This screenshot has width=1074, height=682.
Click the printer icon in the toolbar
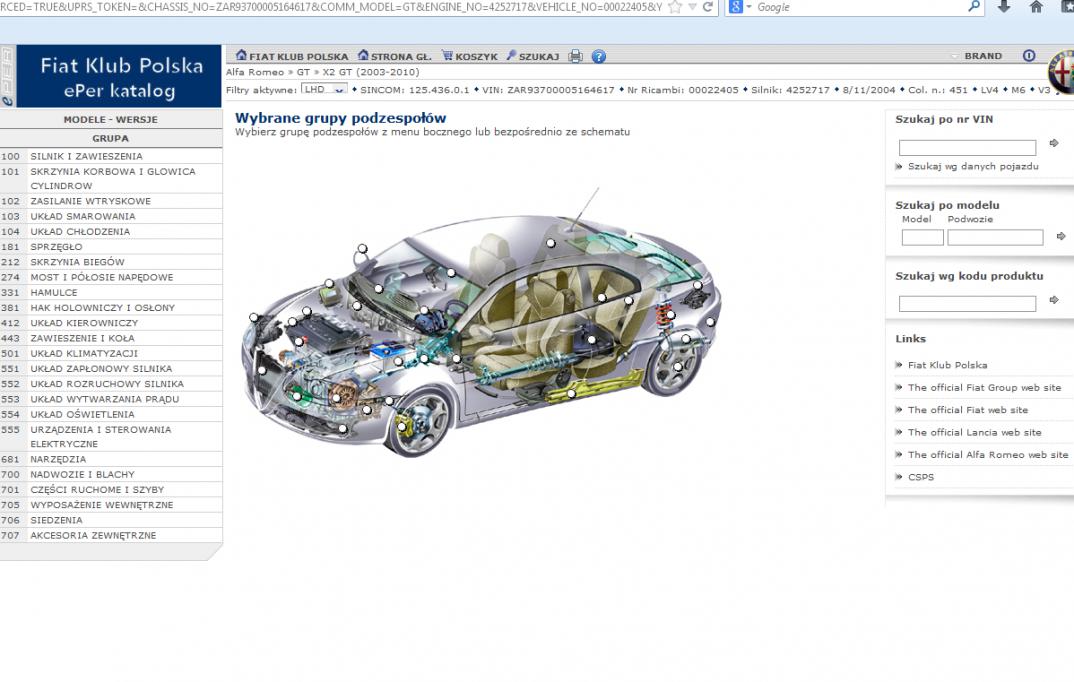(575, 56)
